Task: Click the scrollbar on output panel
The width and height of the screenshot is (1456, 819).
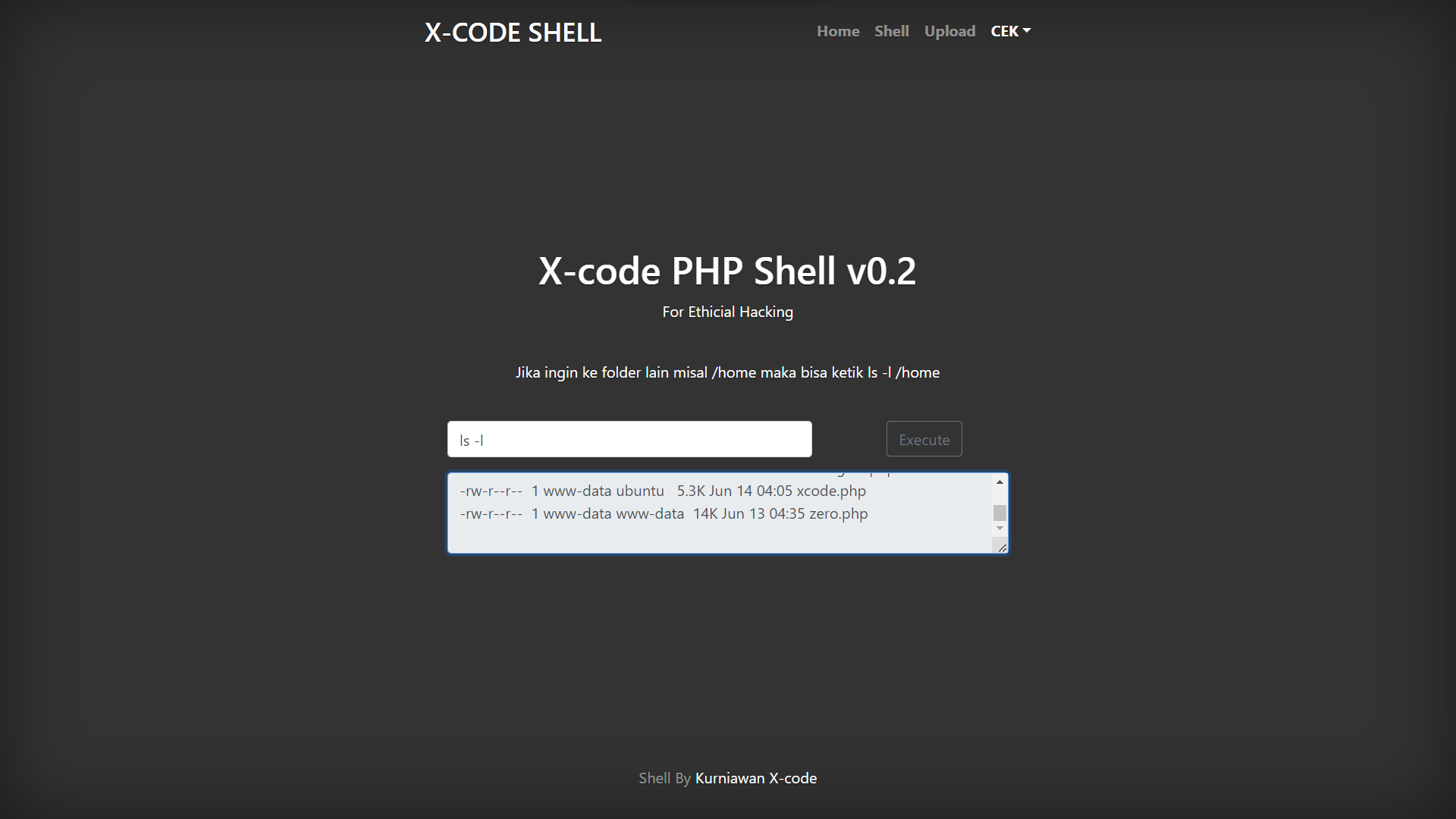Action: pos(999,511)
